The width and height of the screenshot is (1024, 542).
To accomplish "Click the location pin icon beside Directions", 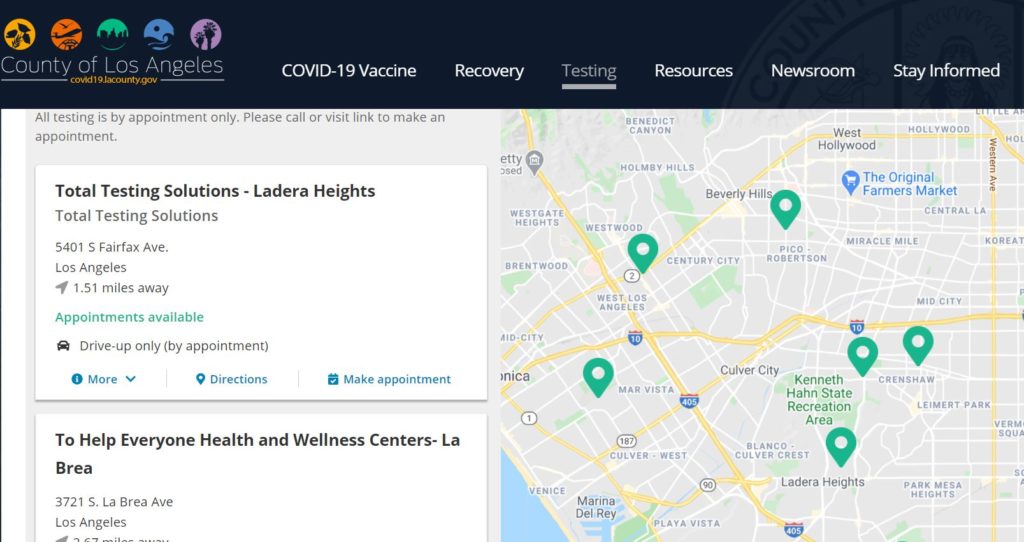I will pyautogui.click(x=200, y=379).
